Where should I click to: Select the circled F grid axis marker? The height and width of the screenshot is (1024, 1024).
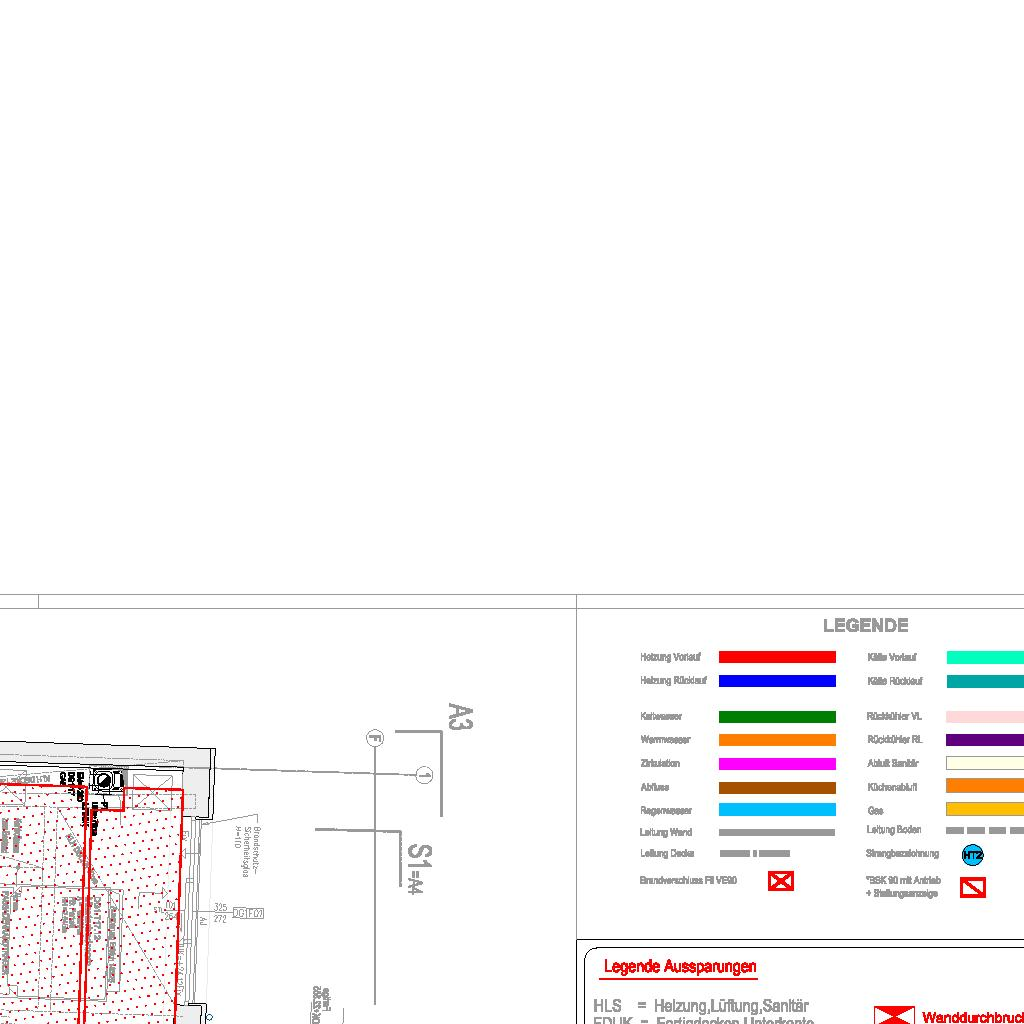tap(375, 739)
